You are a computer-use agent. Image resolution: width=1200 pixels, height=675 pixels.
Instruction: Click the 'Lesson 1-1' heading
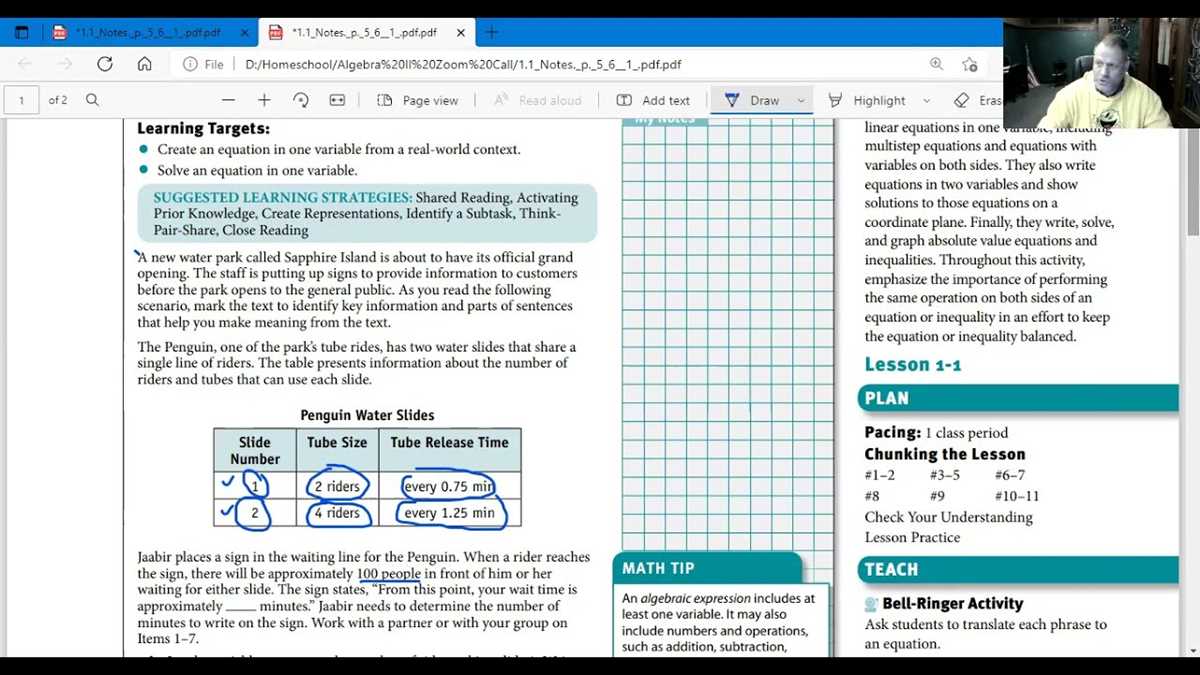click(x=913, y=365)
